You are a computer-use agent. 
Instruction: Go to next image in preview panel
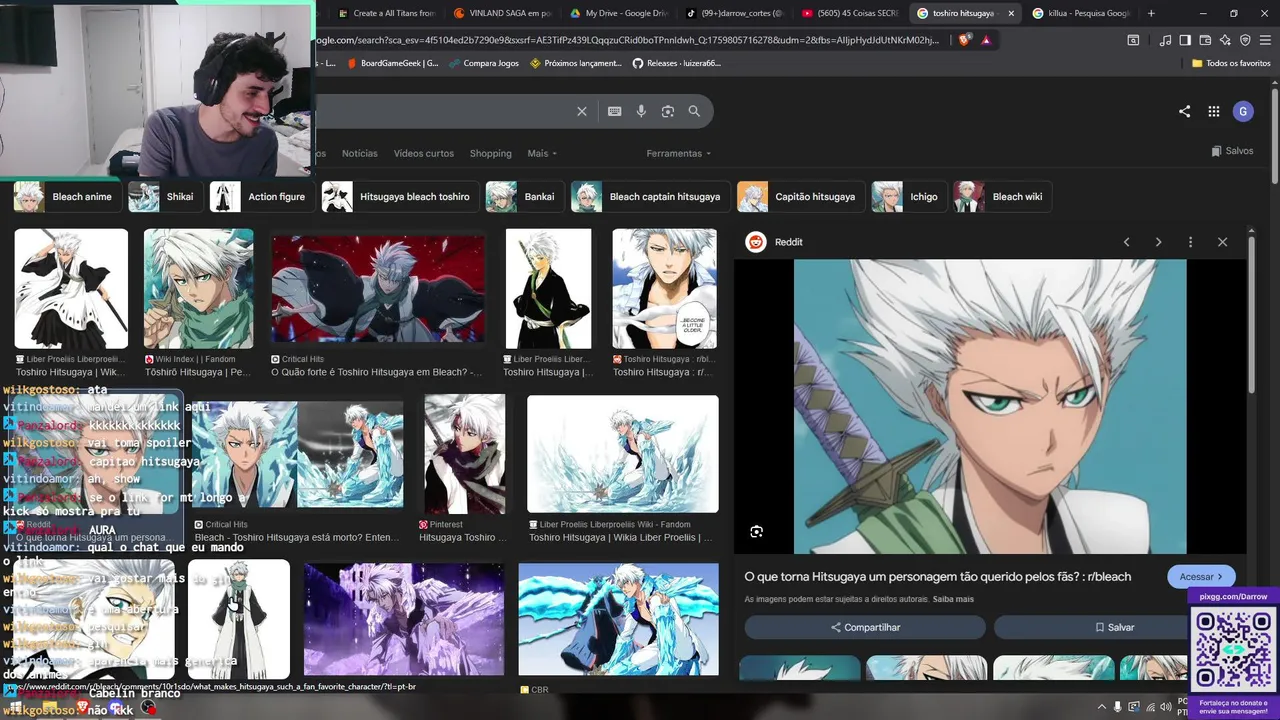[x=1158, y=242]
